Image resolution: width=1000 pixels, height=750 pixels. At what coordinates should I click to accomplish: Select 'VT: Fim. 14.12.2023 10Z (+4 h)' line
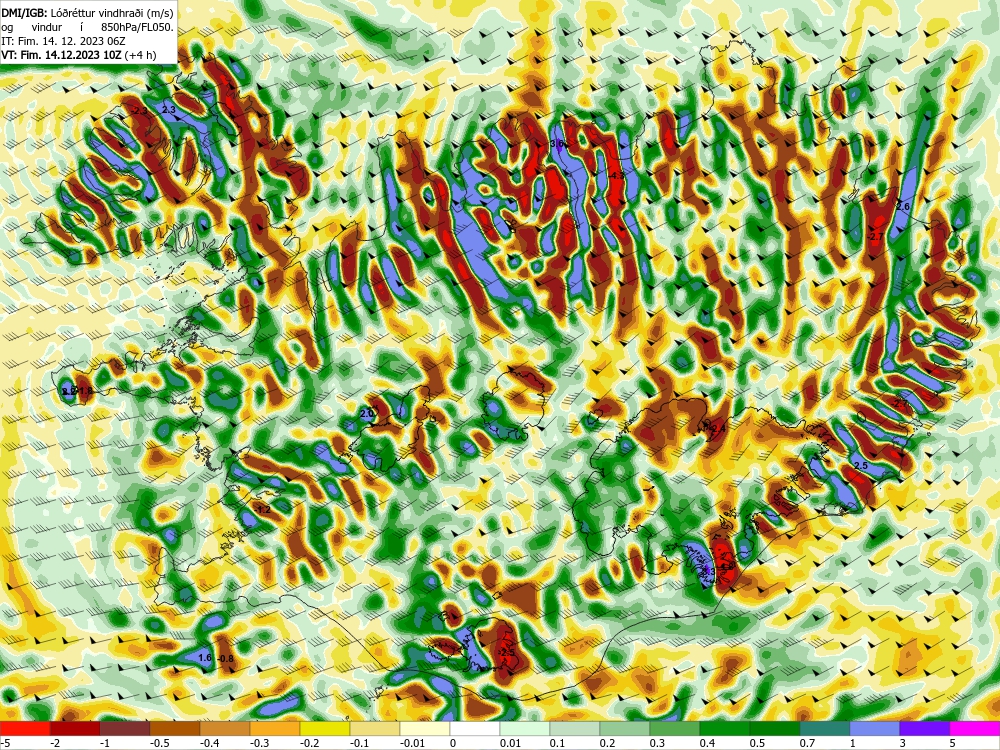tap(78, 55)
